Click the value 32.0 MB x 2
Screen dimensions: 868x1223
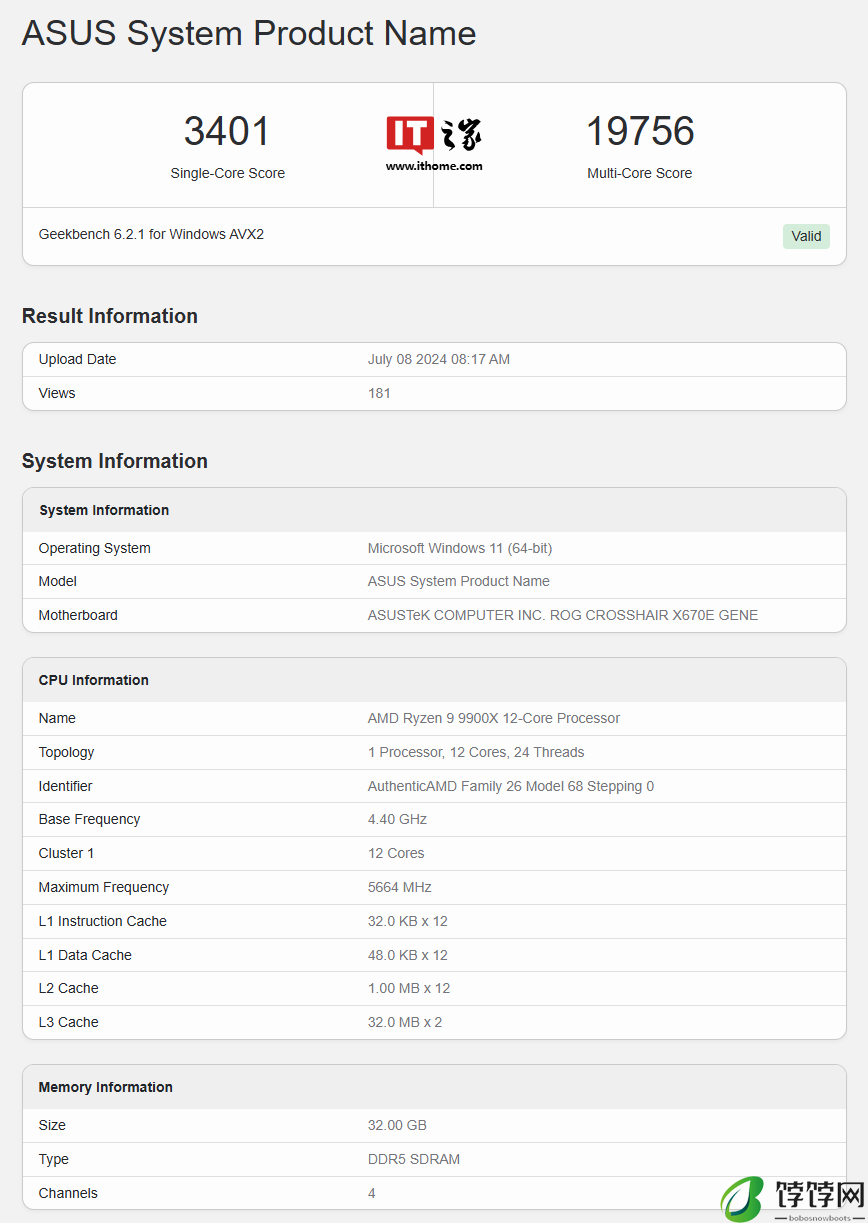point(405,1022)
